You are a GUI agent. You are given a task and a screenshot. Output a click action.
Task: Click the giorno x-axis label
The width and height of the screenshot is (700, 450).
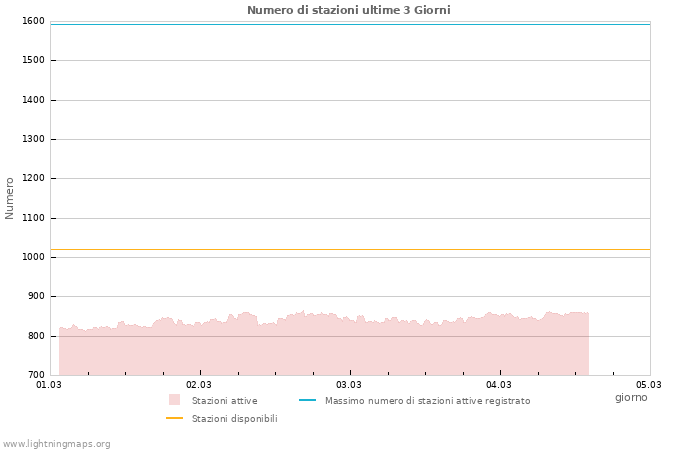tap(631, 397)
